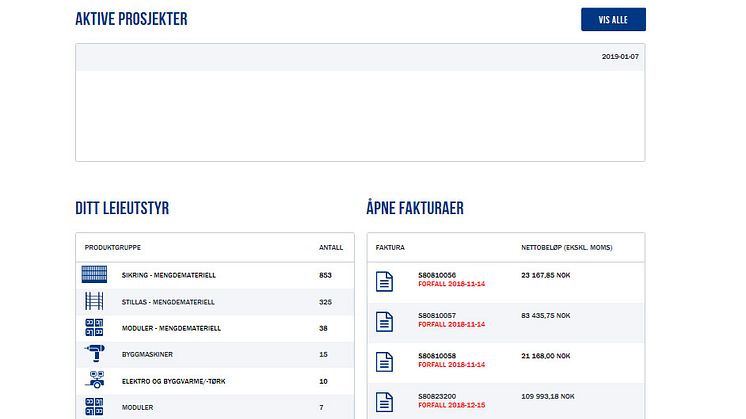Click the amount 109 993,18 NOK
Screen dimensions: 746x419
coord(548,396)
